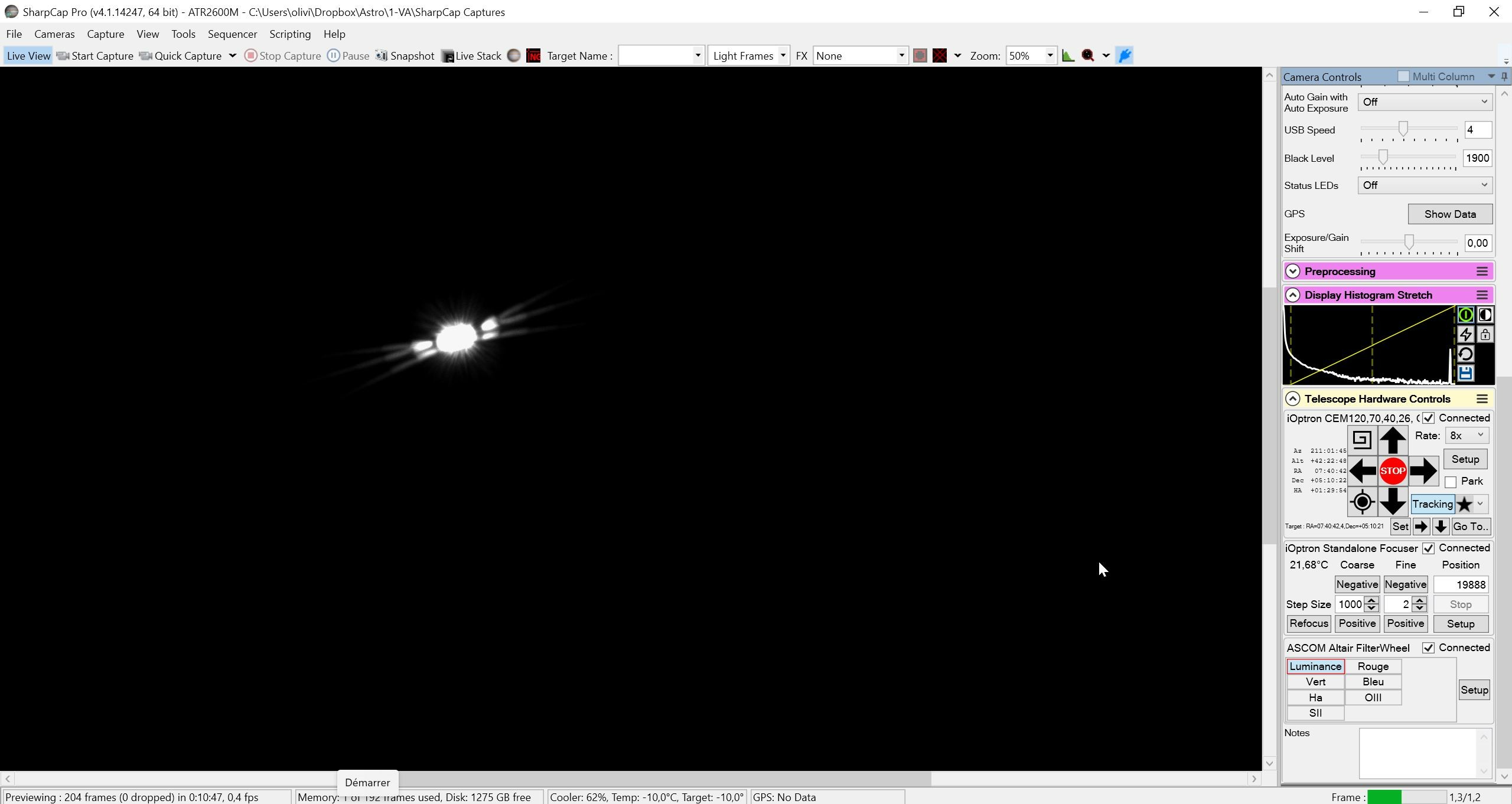Reset the histogram stretch with circular arrow
This screenshot has height=804, width=1512.
[1465, 354]
